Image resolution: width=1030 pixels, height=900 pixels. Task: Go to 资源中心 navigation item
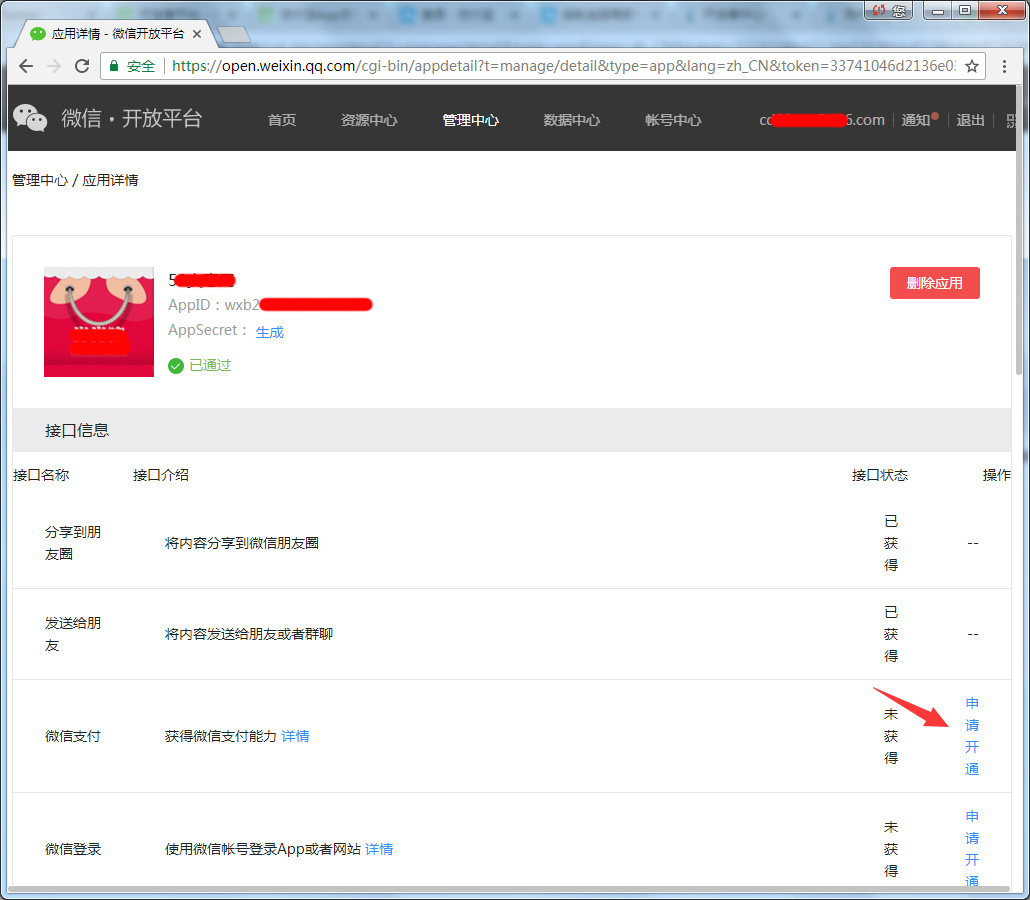pos(369,120)
